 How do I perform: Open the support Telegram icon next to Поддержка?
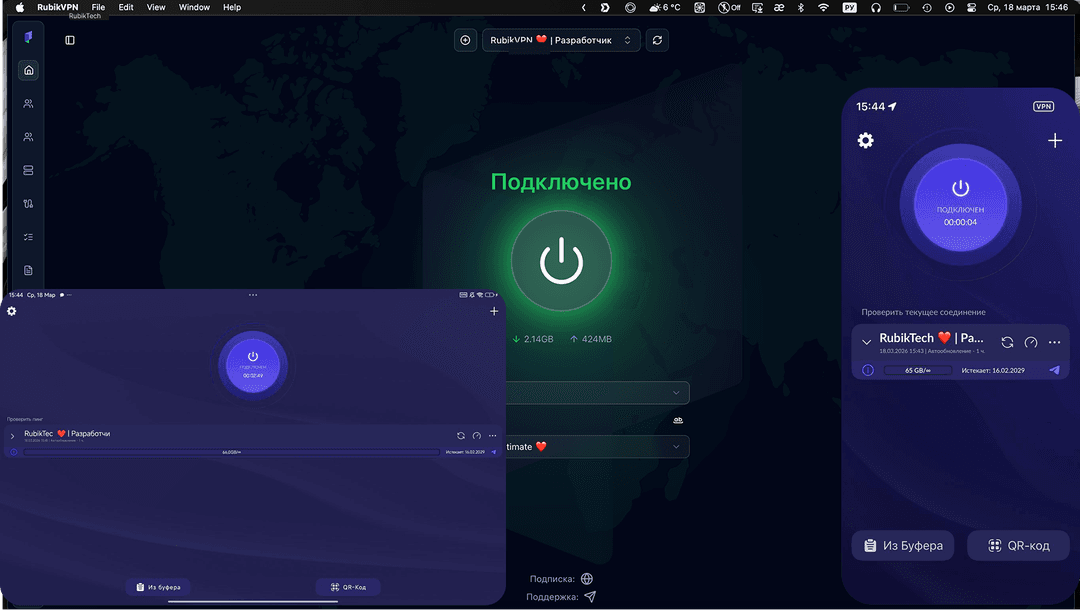pos(590,597)
